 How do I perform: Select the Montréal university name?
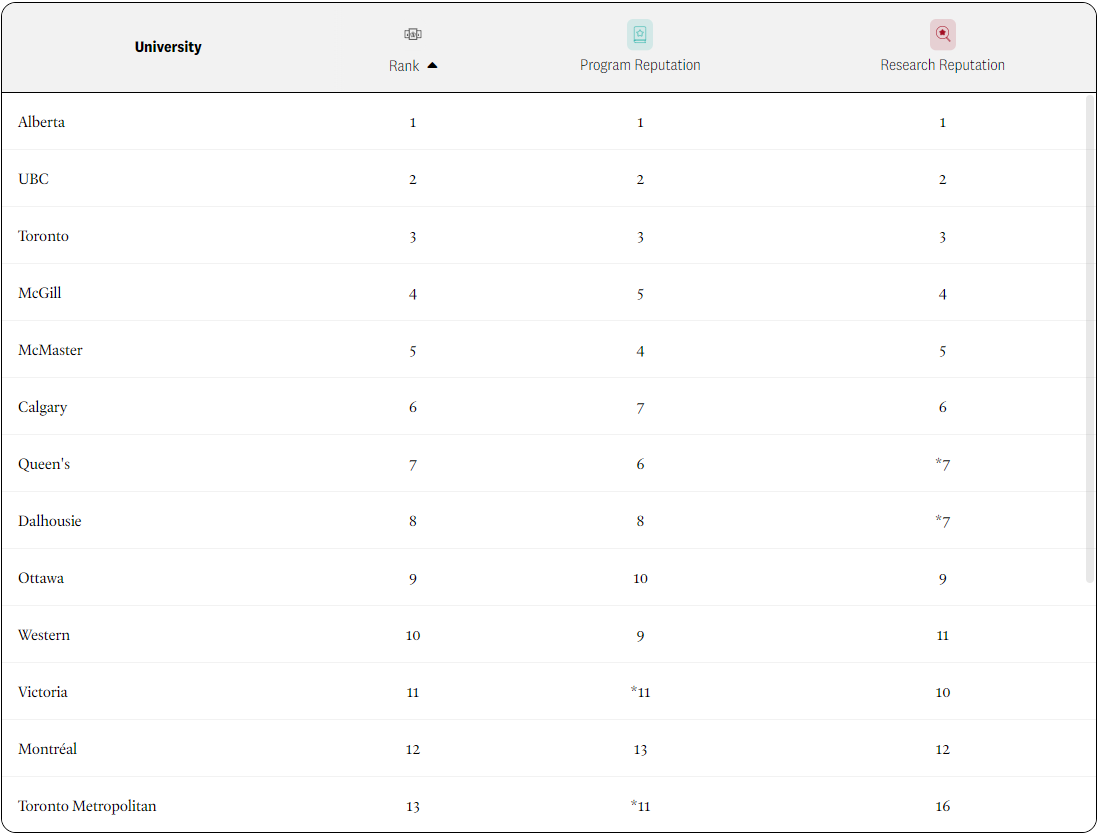point(48,749)
